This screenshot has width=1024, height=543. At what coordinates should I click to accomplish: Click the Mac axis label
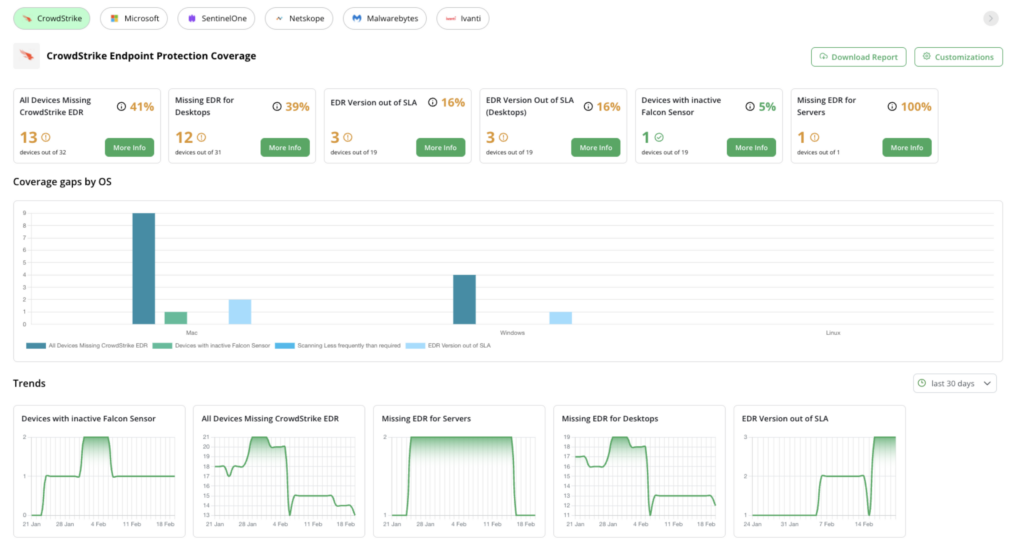(191, 333)
